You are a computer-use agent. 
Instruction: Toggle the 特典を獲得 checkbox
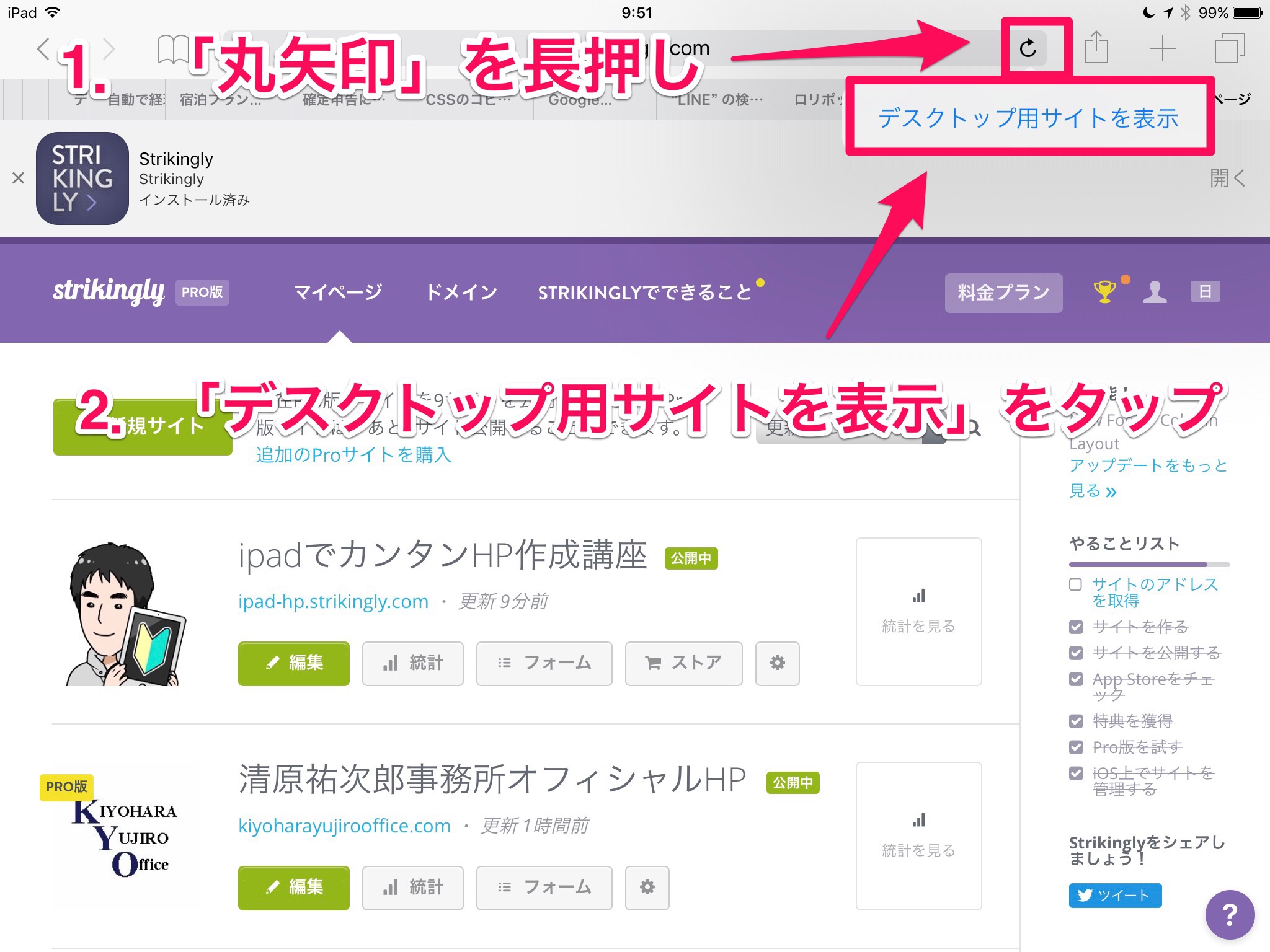pyautogui.click(x=1076, y=721)
